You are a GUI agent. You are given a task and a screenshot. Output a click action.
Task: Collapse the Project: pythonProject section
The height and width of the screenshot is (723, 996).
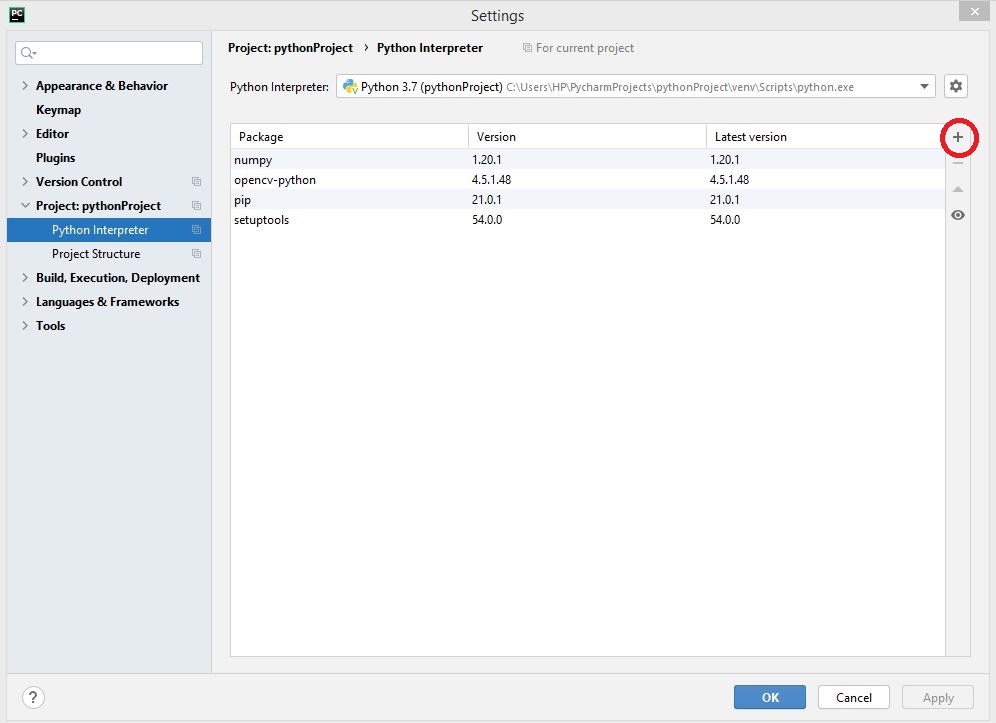[x=26, y=205]
